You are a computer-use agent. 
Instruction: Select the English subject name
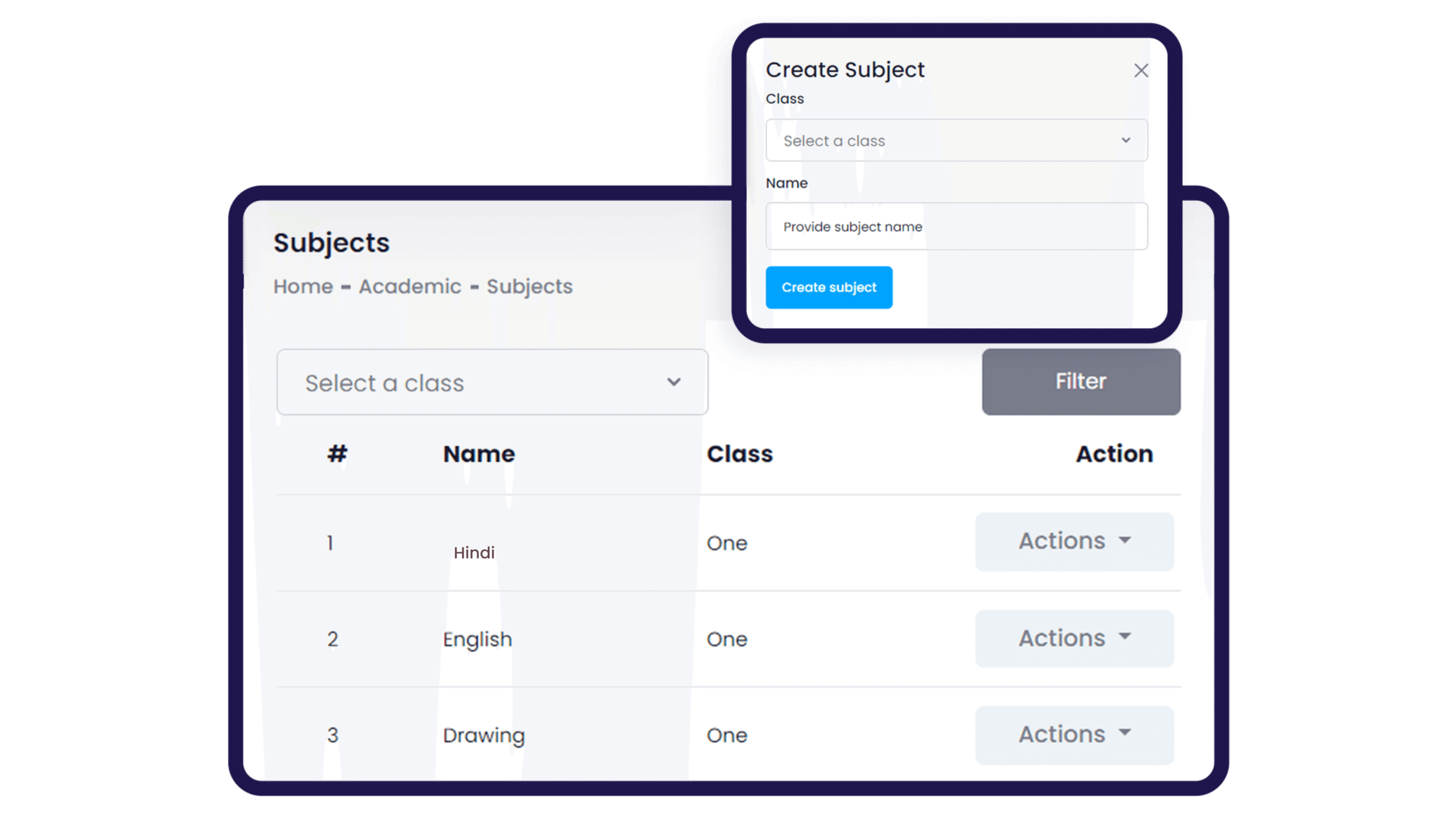click(477, 639)
